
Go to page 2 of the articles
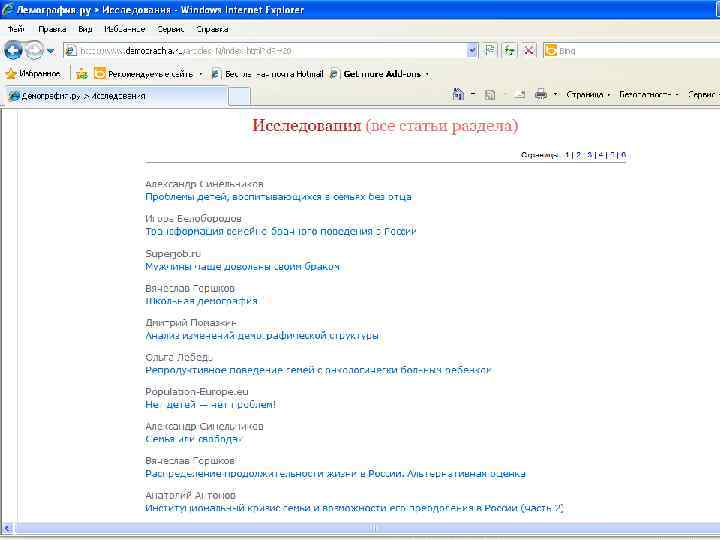pyautogui.click(x=579, y=155)
